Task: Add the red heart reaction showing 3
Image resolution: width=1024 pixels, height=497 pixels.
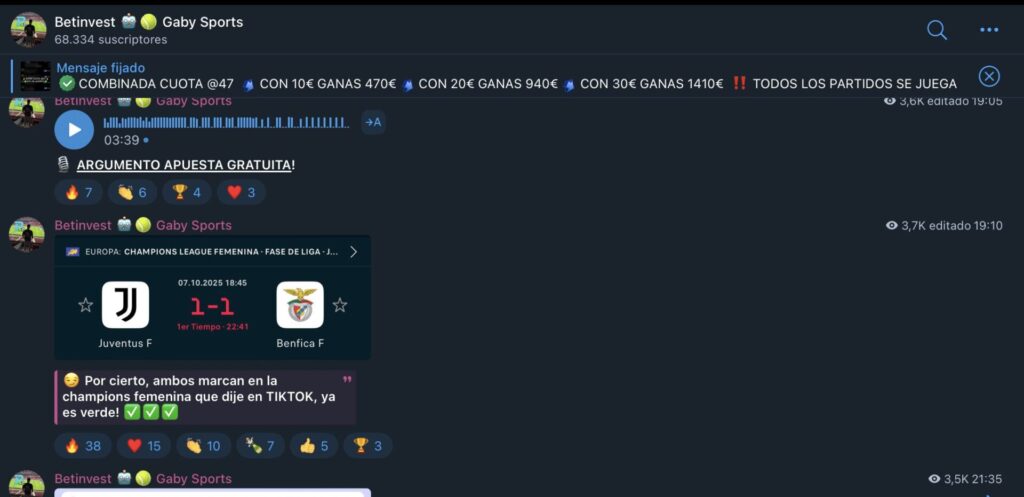Action: (241, 192)
